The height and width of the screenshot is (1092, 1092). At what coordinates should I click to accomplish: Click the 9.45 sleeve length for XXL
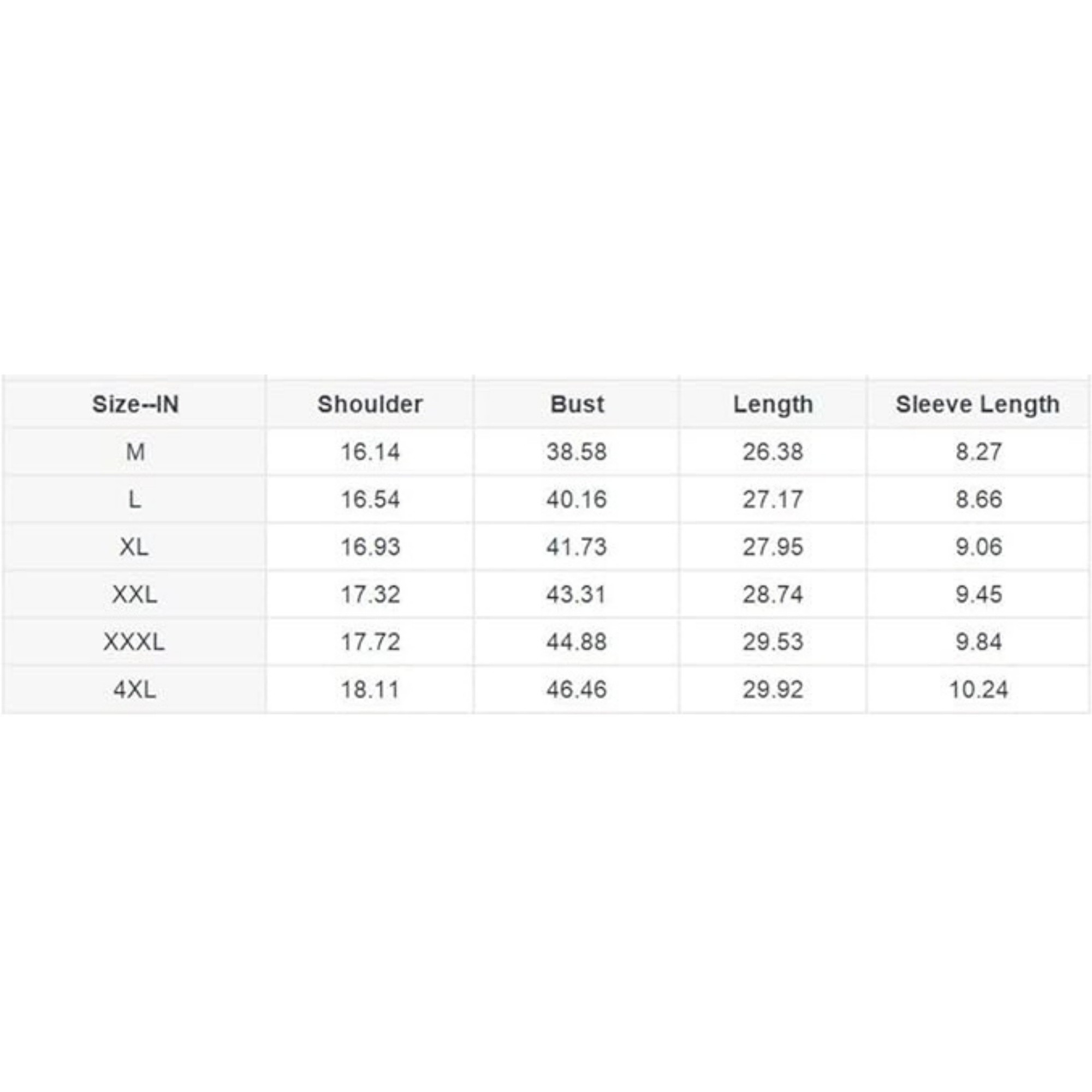click(978, 594)
